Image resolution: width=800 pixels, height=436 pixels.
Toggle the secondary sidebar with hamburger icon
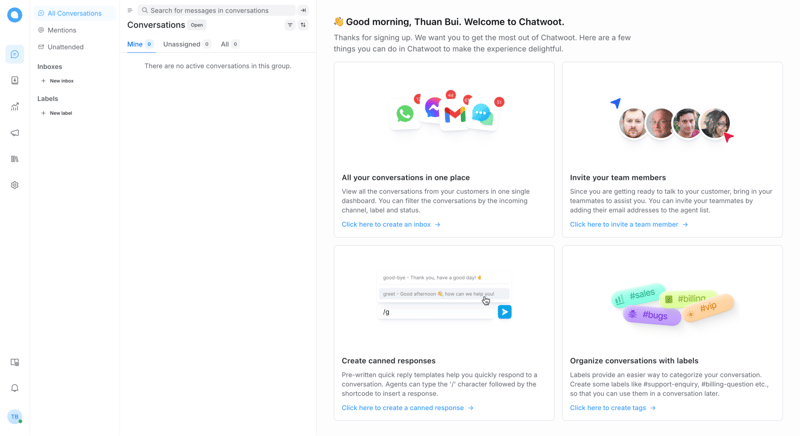[x=130, y=11]
